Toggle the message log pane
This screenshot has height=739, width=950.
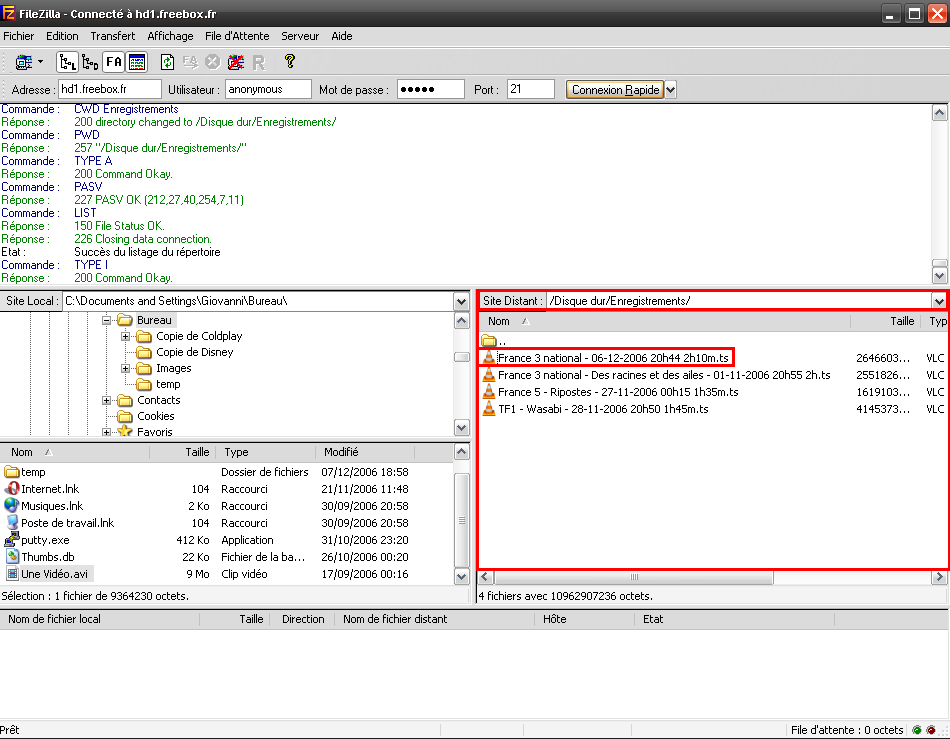137,62
